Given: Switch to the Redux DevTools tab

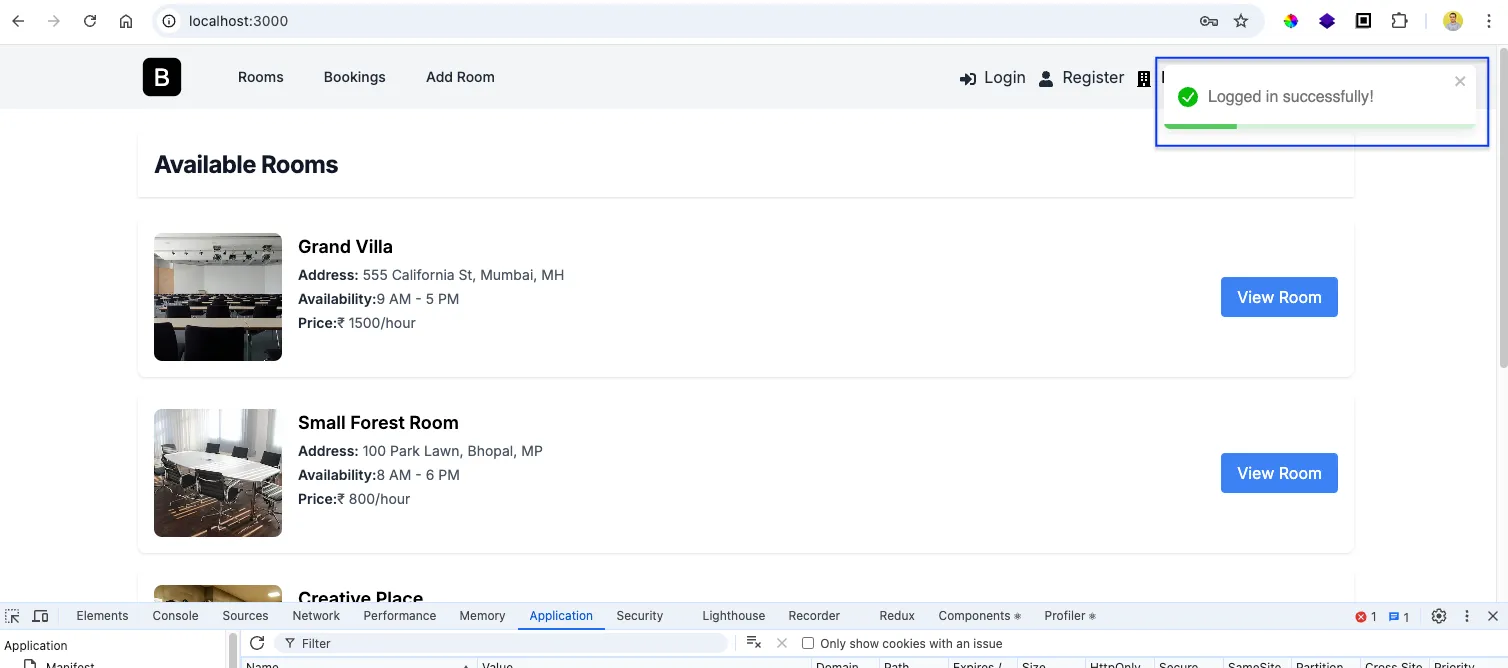Looking at the screenshot, I should (x=897, y=616).
